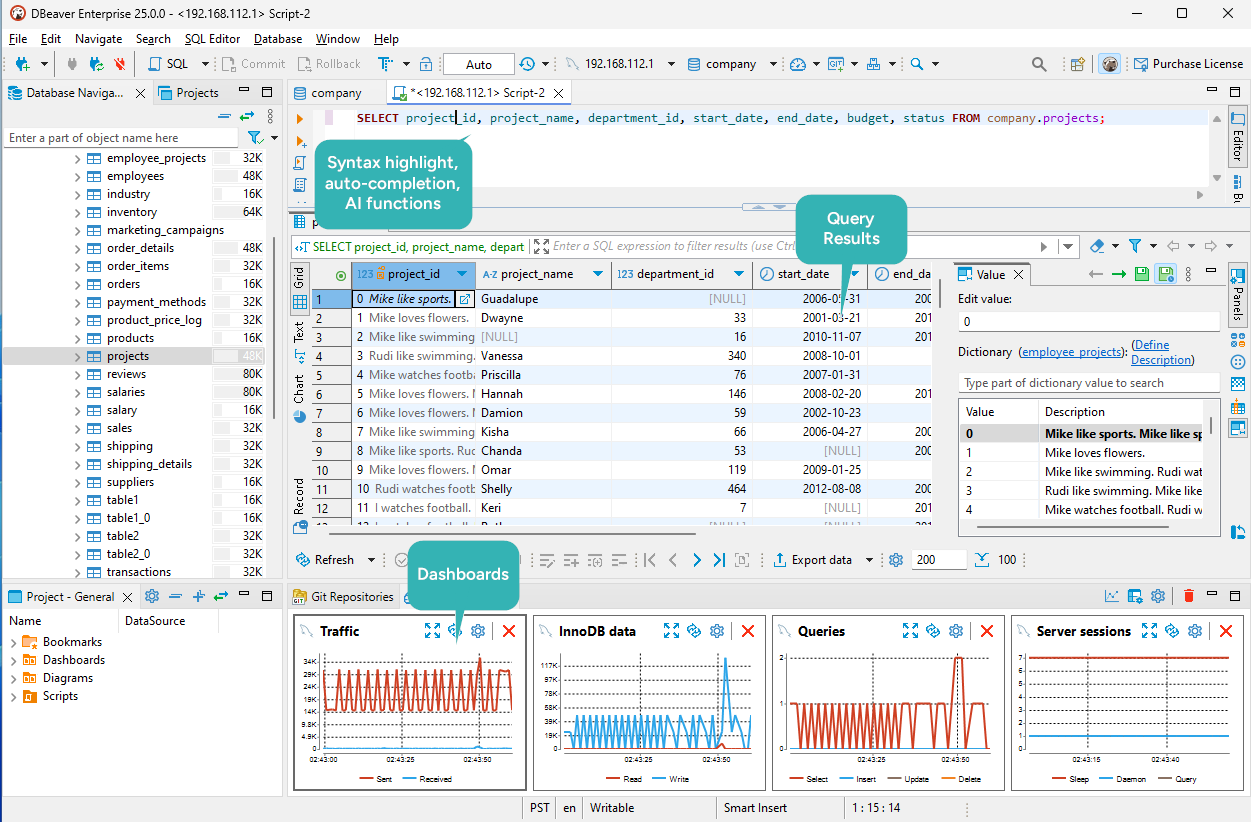Maximize the InnoDB data chart
This screenshot has height=822, width=1251.
[x=671, y=631]
